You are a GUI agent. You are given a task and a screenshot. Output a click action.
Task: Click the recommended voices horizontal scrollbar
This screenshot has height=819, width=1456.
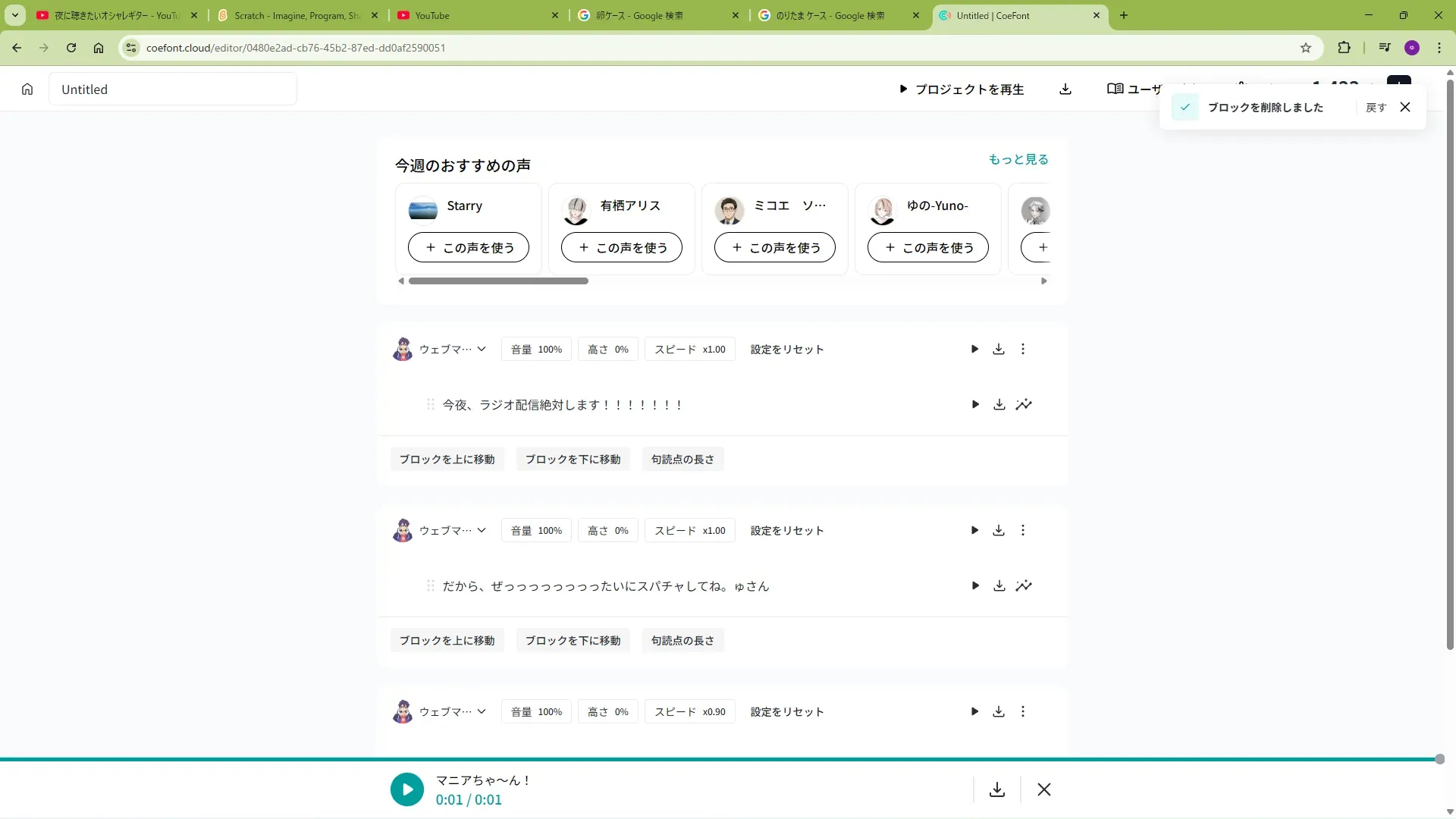point(498,281)
